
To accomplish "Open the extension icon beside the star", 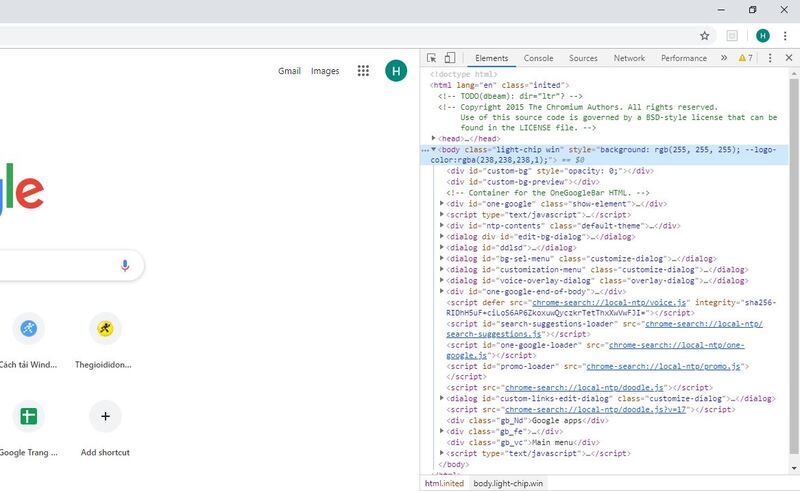I will pos(732,36).
